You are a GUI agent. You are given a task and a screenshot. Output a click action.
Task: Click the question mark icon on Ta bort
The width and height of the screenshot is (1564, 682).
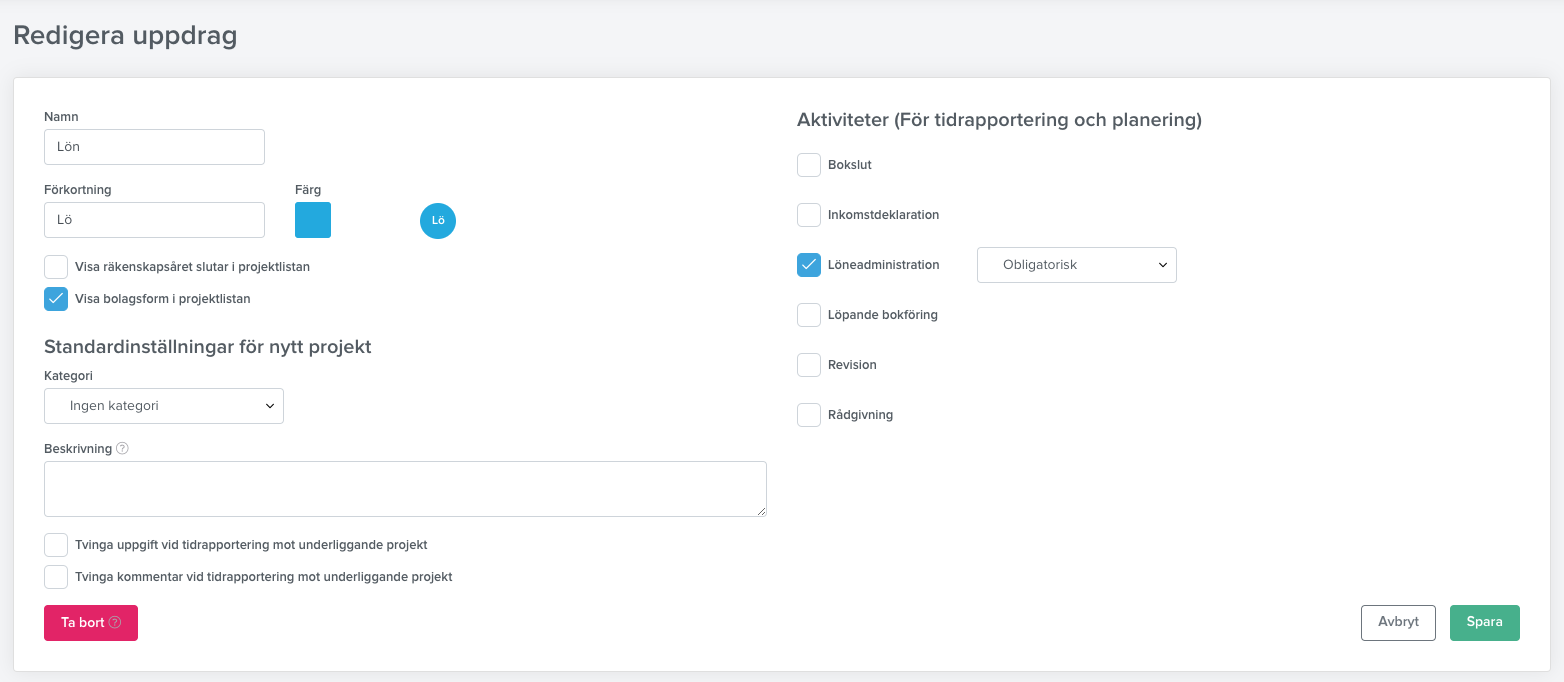(x=115, y=622)
